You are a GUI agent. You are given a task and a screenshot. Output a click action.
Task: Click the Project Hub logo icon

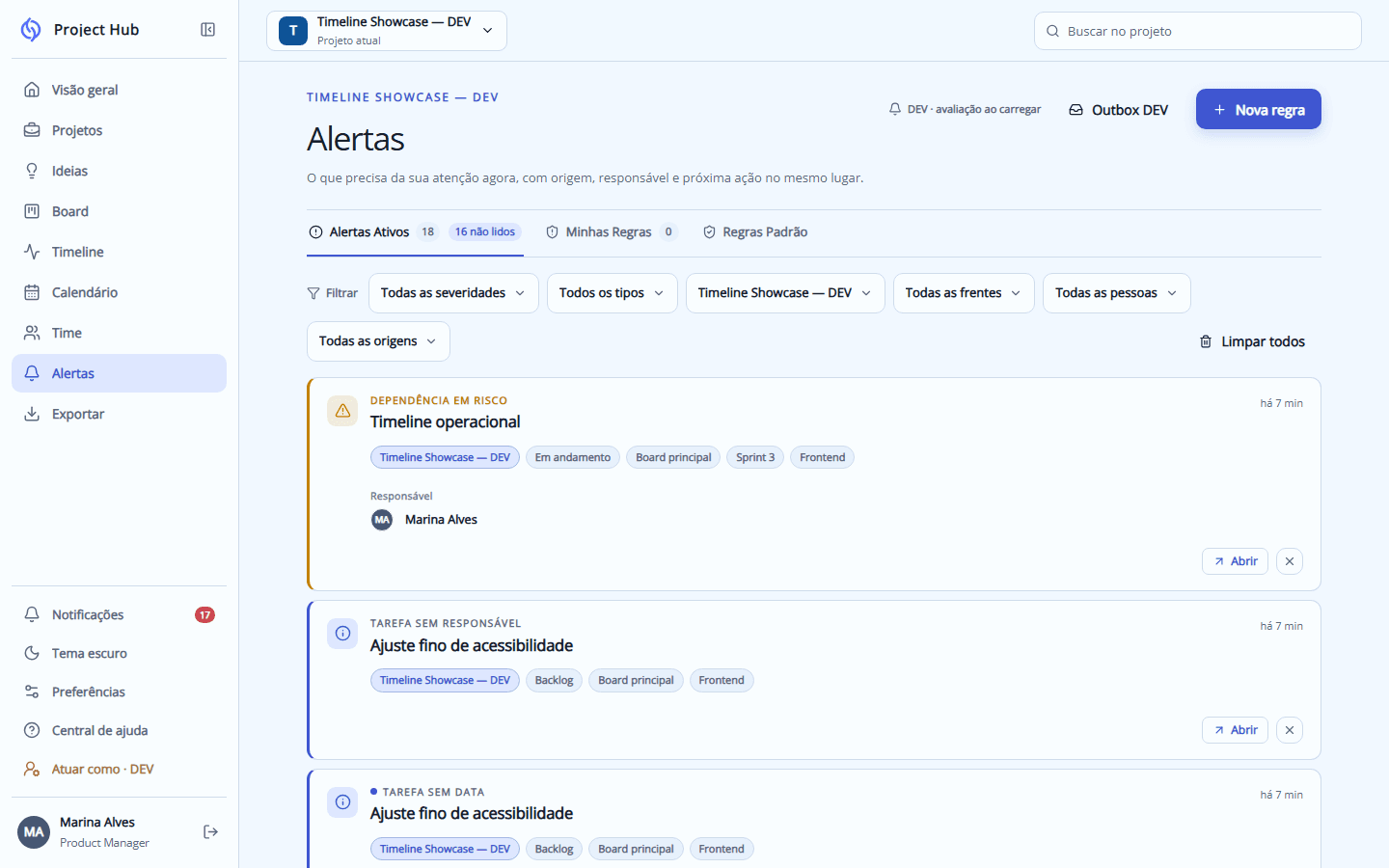pyautogui.click(x=31, y=30)
